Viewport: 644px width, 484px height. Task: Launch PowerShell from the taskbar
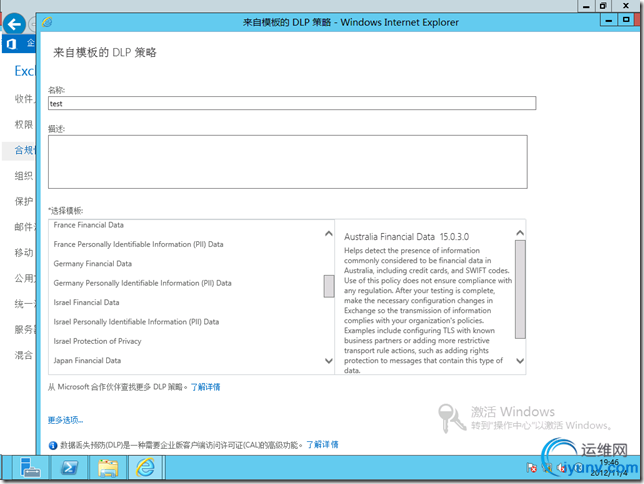(x=69, y=468)
